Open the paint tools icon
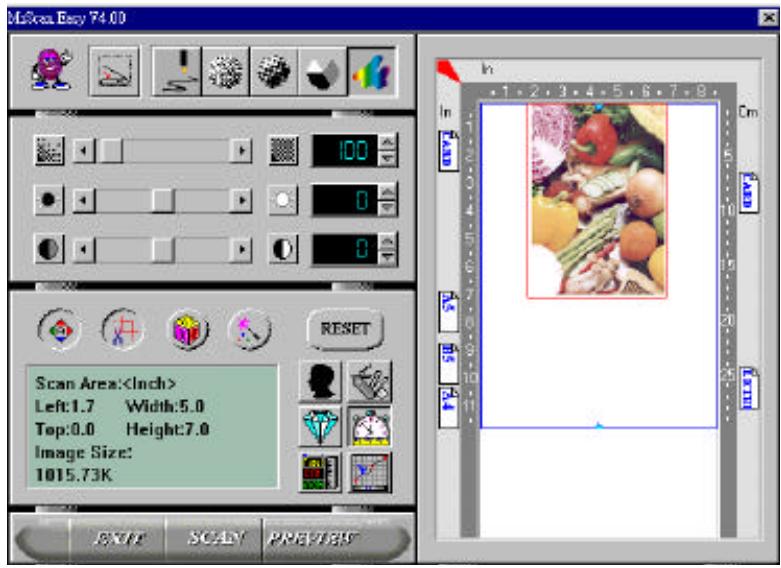 coord(369,382)
